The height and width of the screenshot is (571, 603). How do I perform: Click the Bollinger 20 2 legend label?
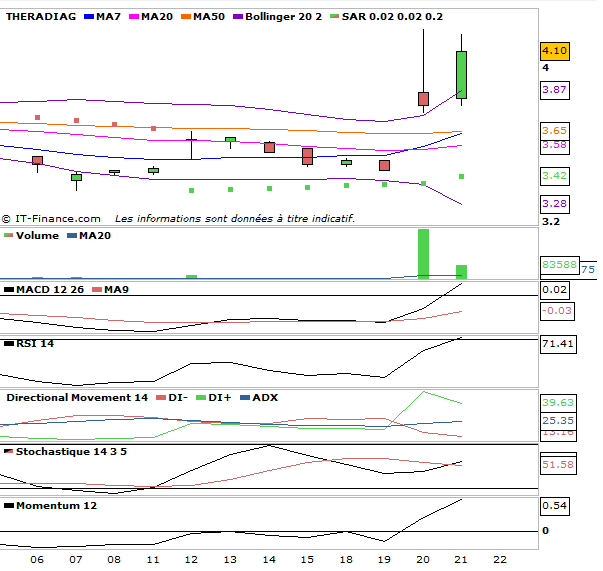click(283, 17)
